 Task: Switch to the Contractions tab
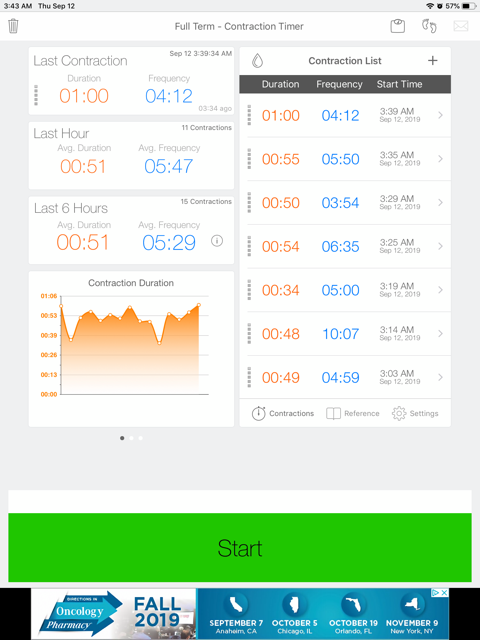click(x=282, y=413)
